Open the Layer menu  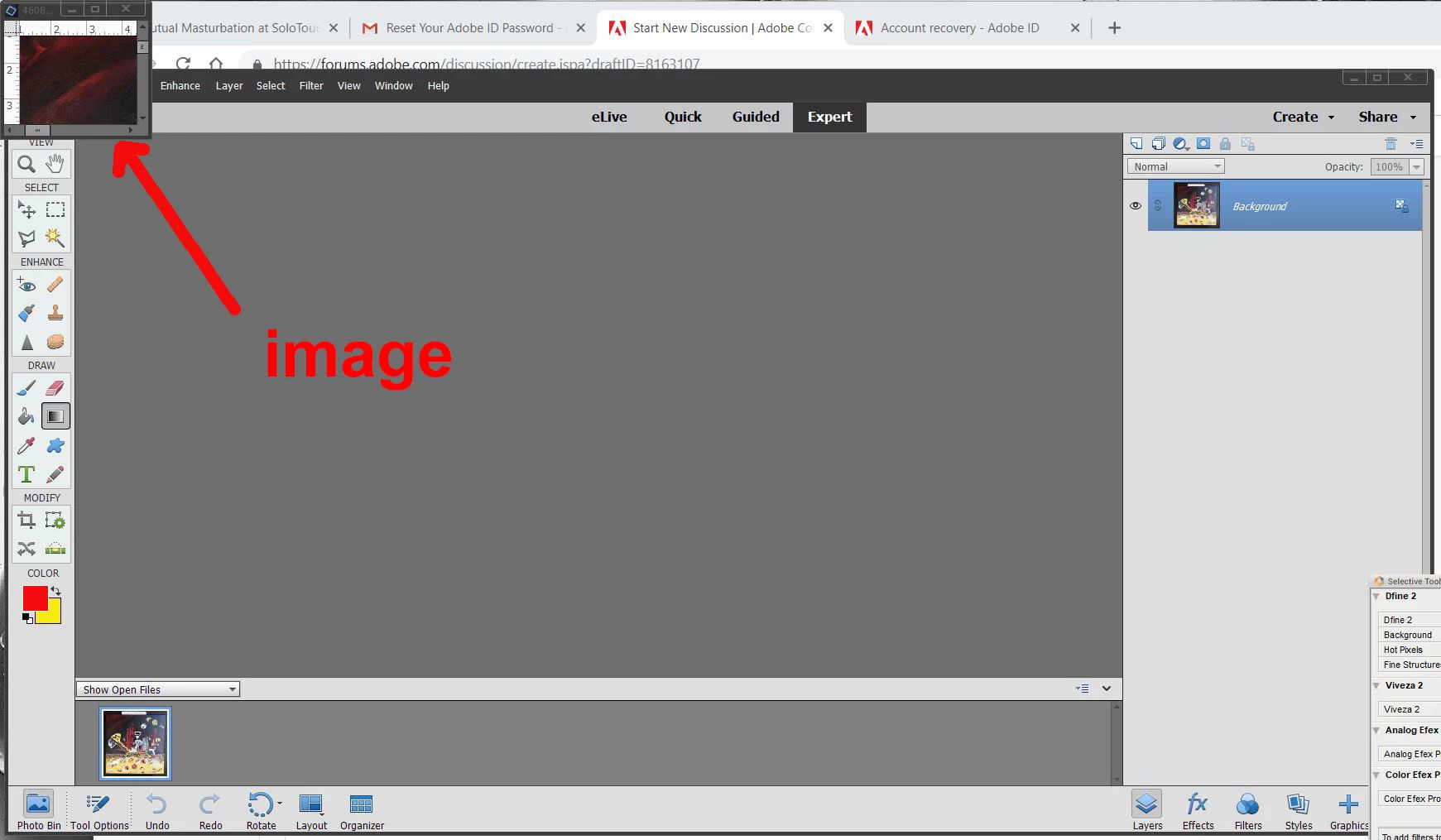coord(229,86)
